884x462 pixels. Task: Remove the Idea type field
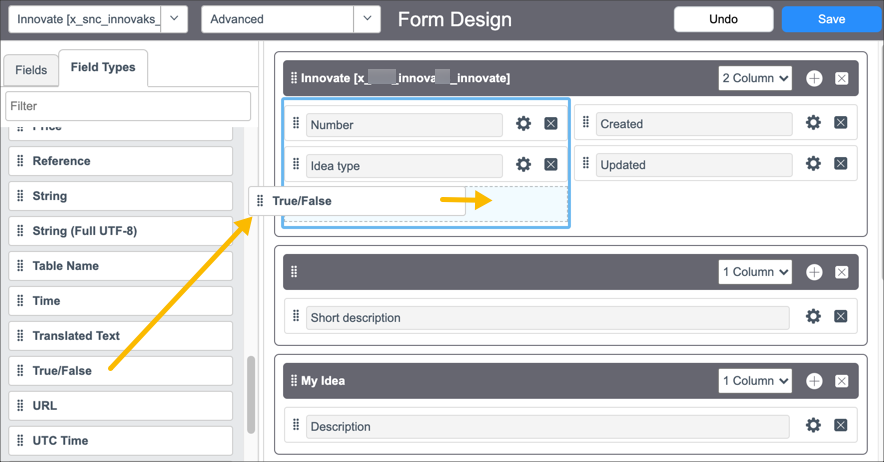tap(551, 165)
